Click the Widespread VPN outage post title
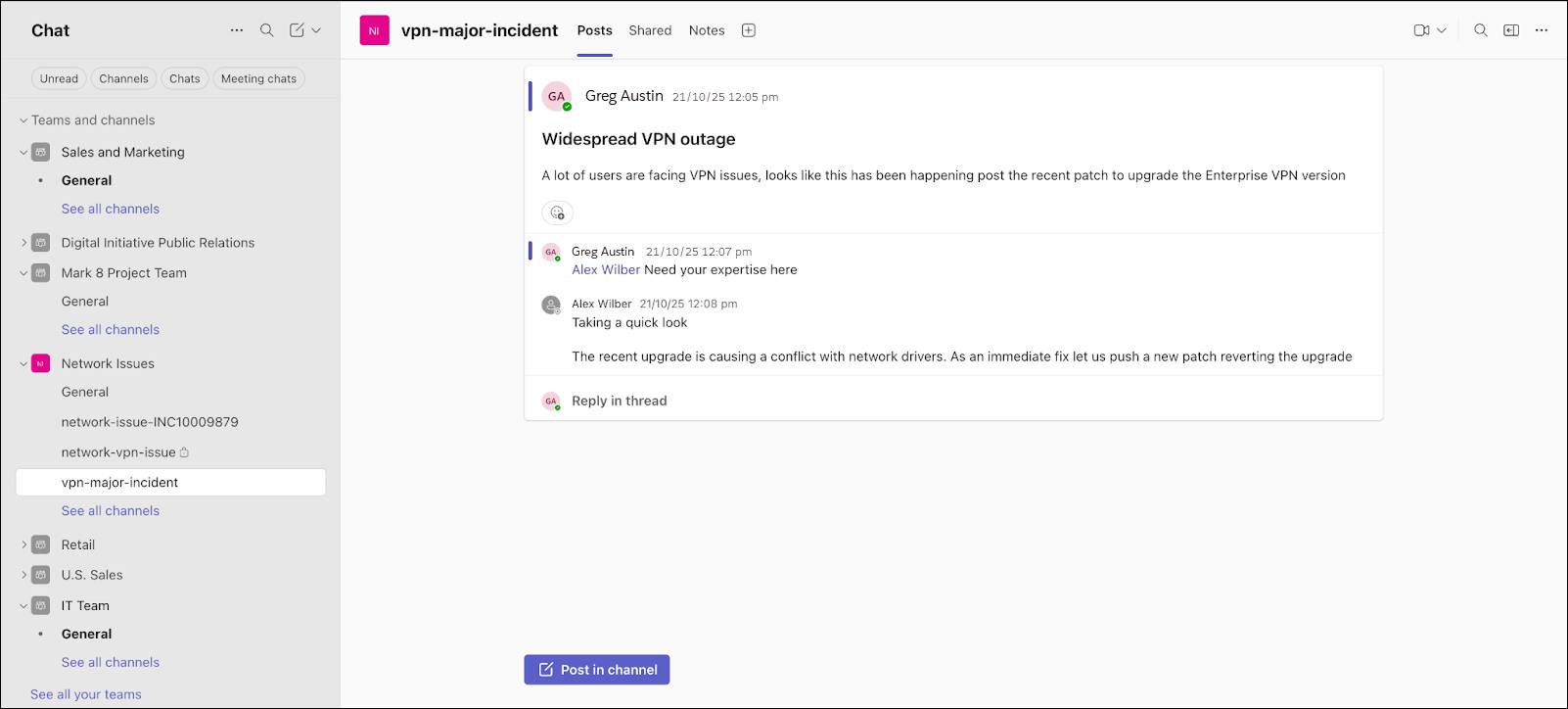Screen dimensions: 1568x709 (639, 139)
